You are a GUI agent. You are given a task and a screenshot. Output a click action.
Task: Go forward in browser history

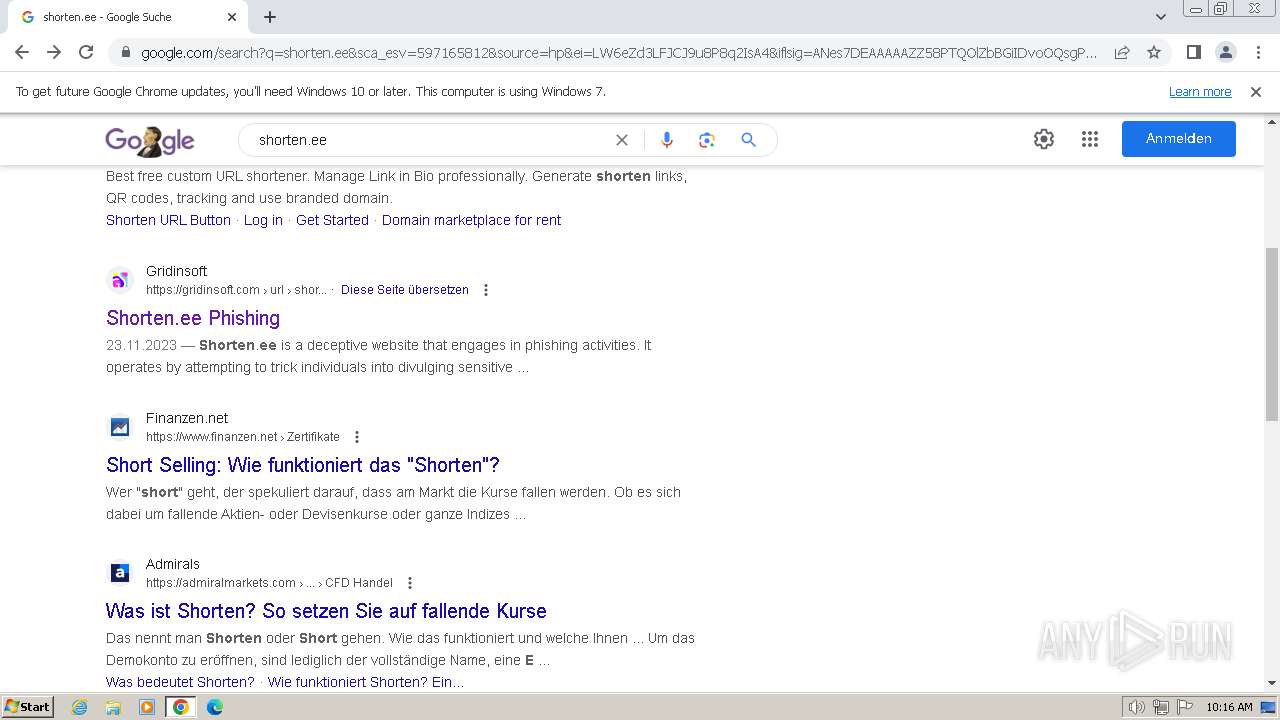(54, 52)
